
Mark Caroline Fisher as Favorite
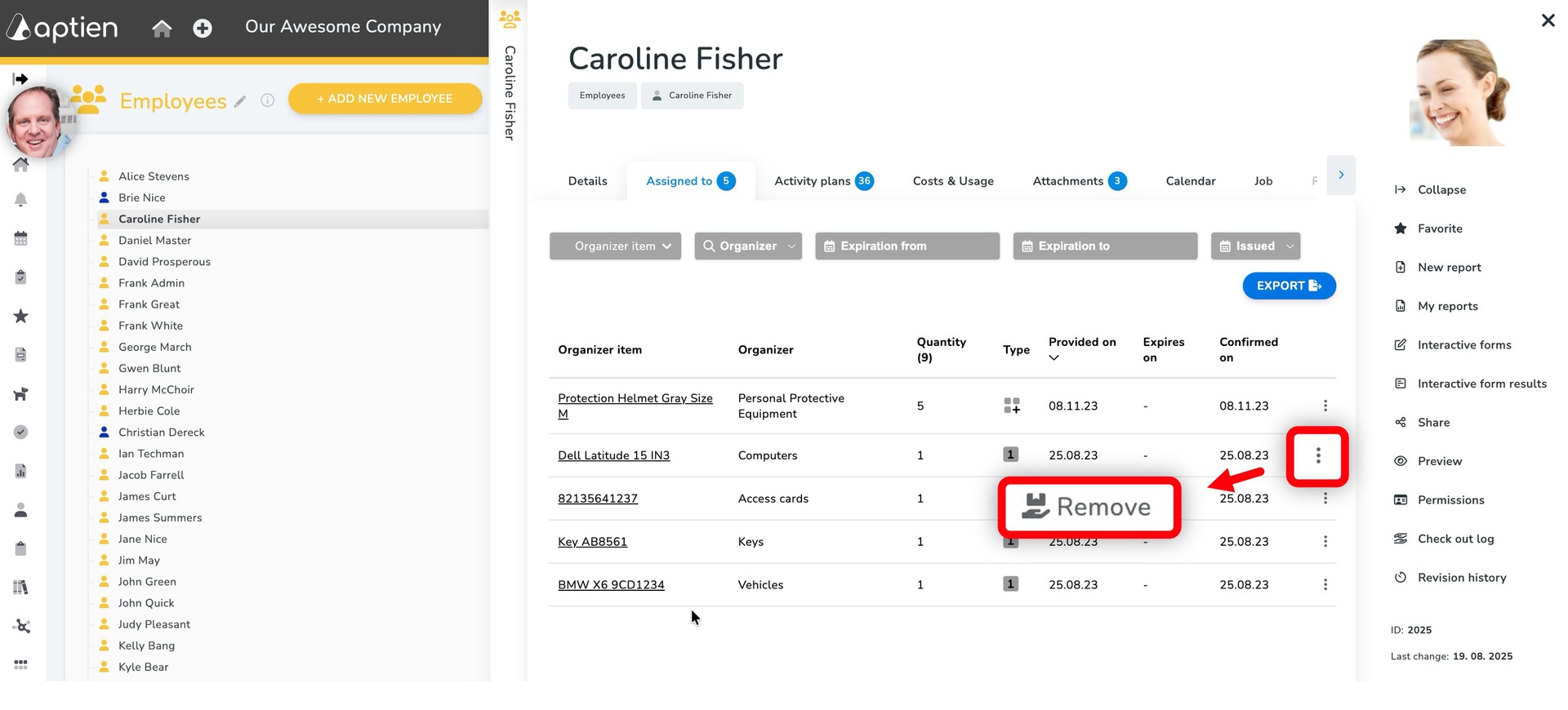coord(1439,229)
